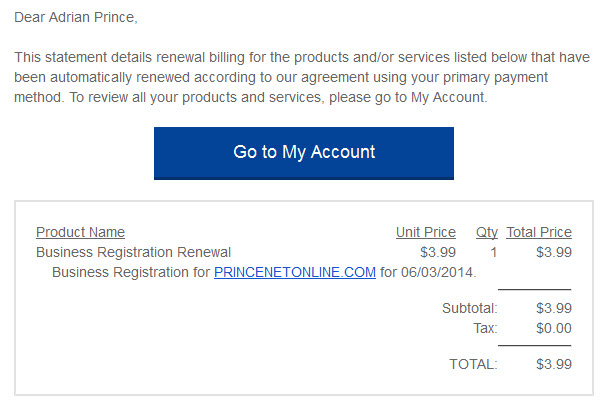
Task: Open the PRINCENETONLINE.COM link
Action: pos(295,272)
